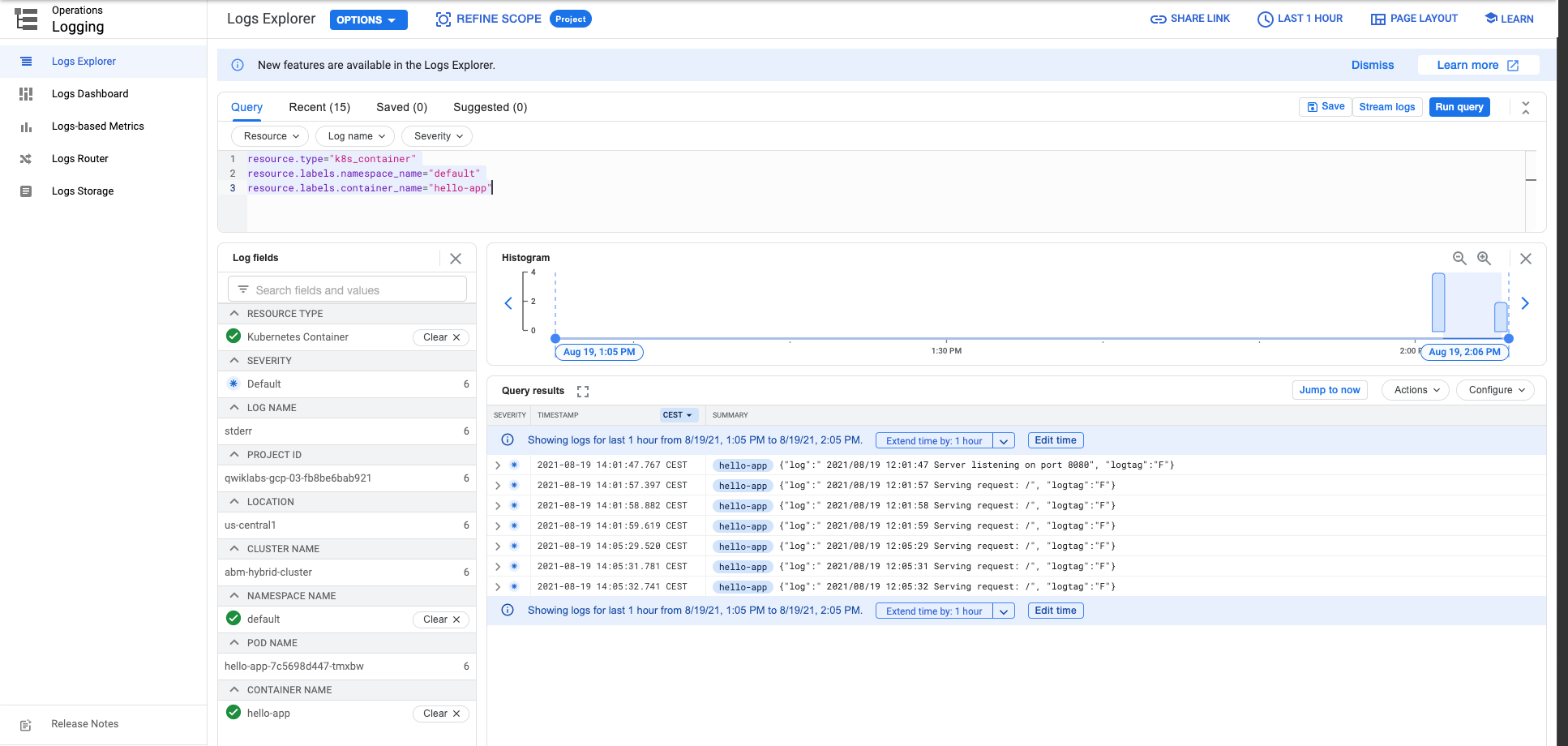Open the Severity filter dropdown

(438, 136)
